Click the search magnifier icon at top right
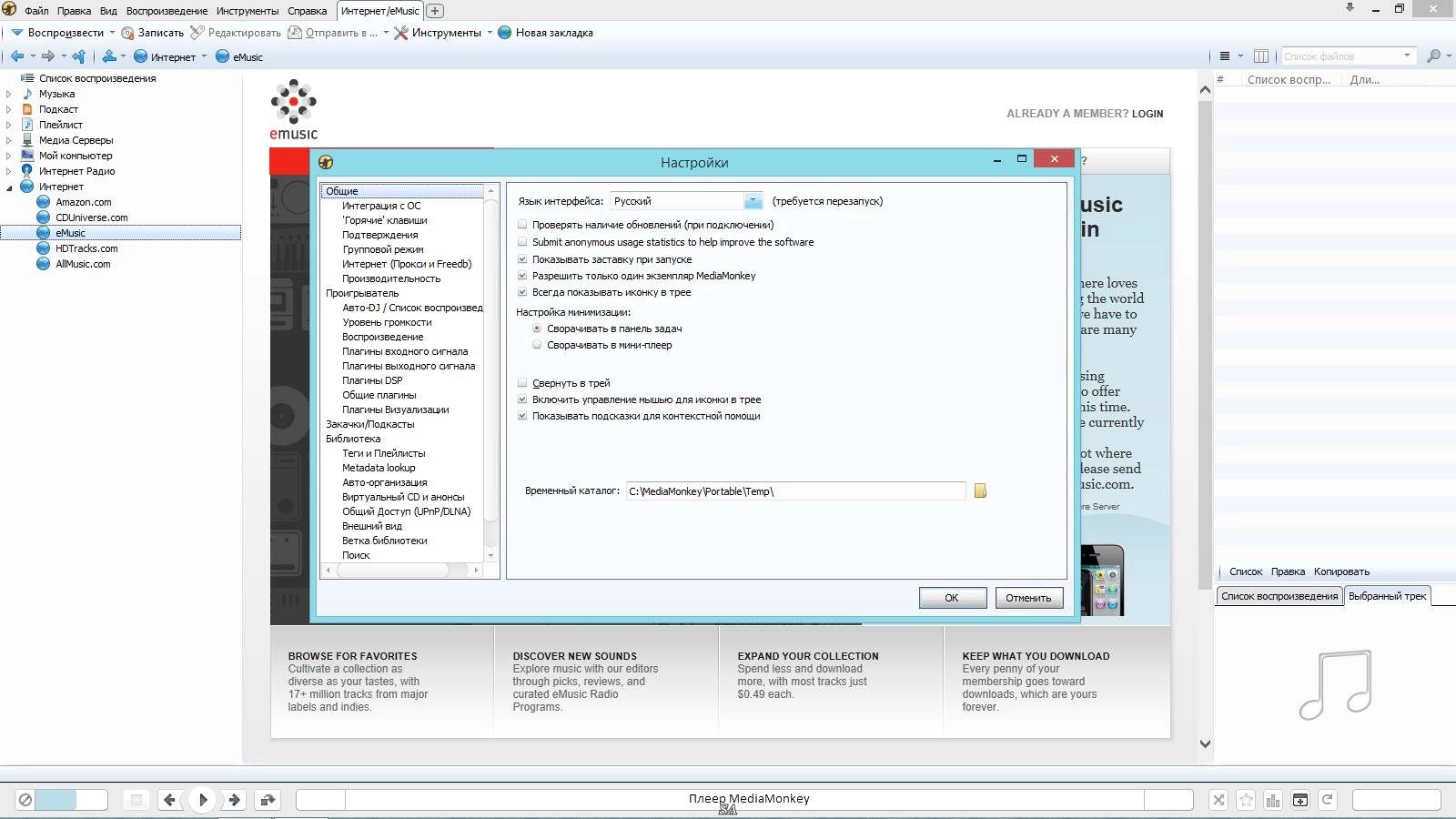Image resolution: width=1456 pixels, height=819 pixels. point(1433,56)
